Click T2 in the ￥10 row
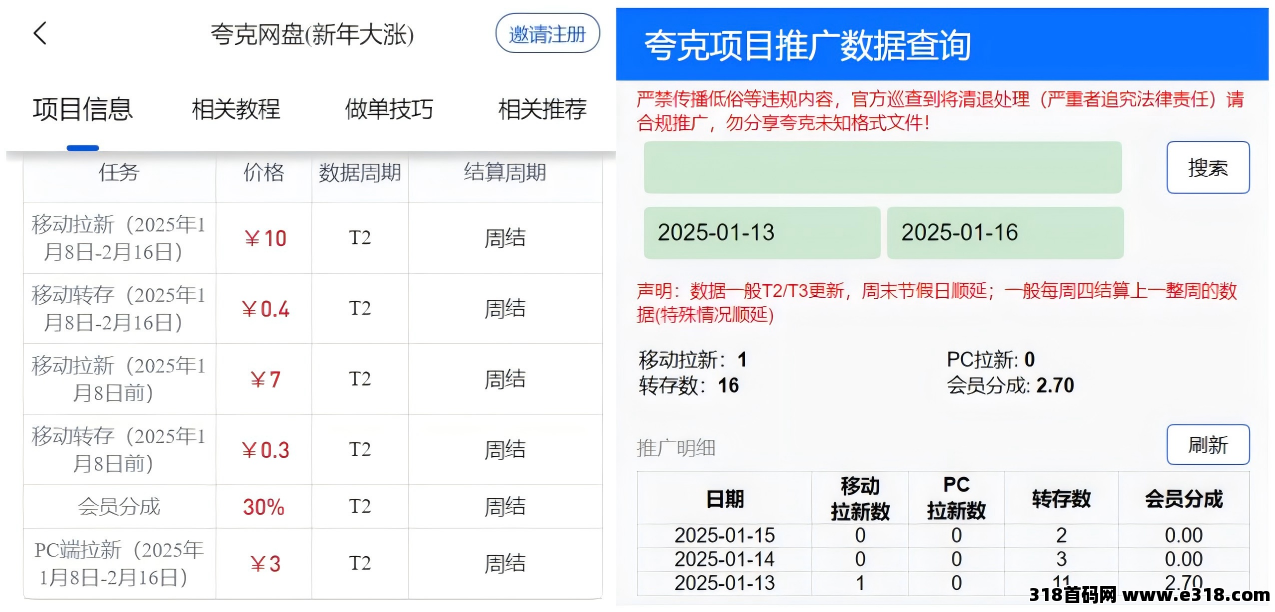This screenshot has height=612, width=1275. pyautogui.click(x=360, y=238)
